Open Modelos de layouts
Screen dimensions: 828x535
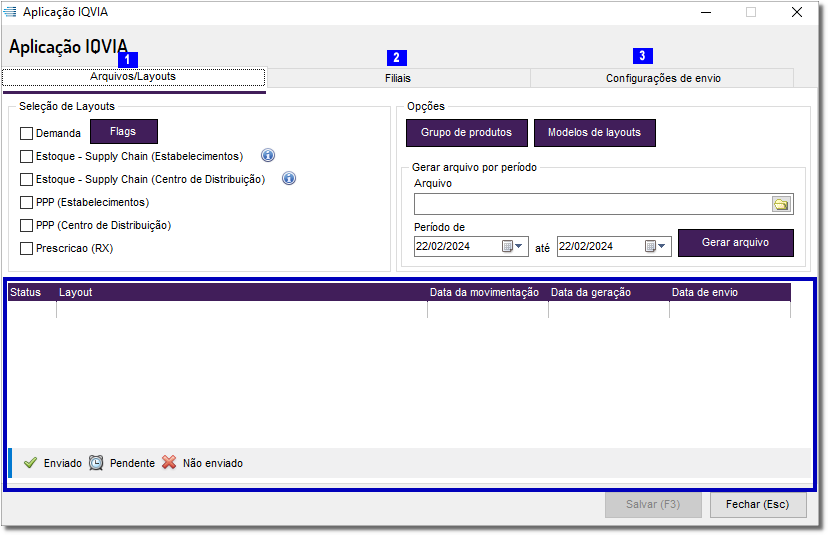[x=595, y=133]
